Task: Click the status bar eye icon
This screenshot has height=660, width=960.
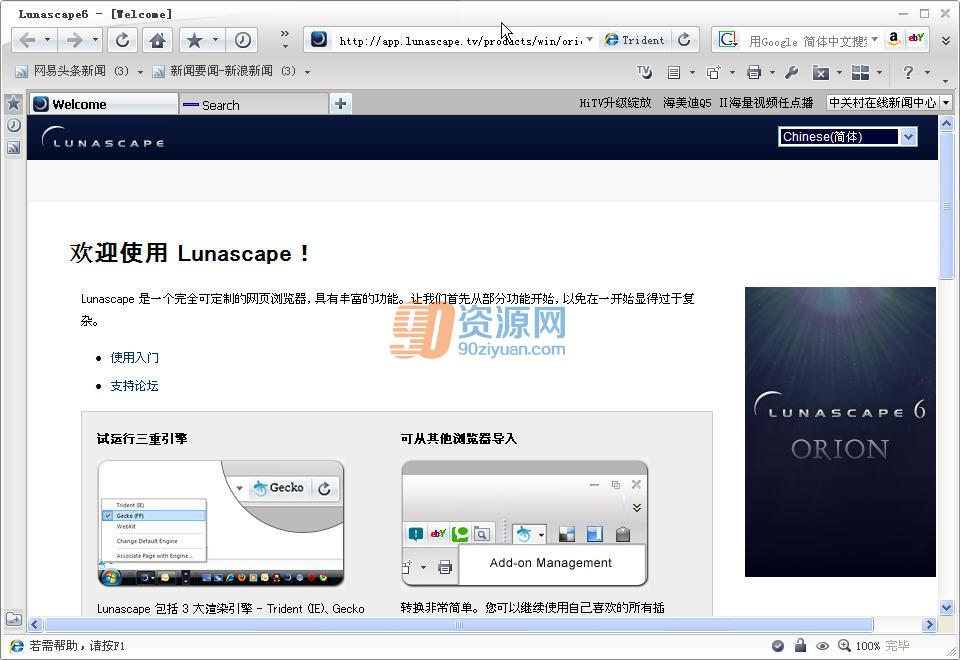Action: (822, 645)
